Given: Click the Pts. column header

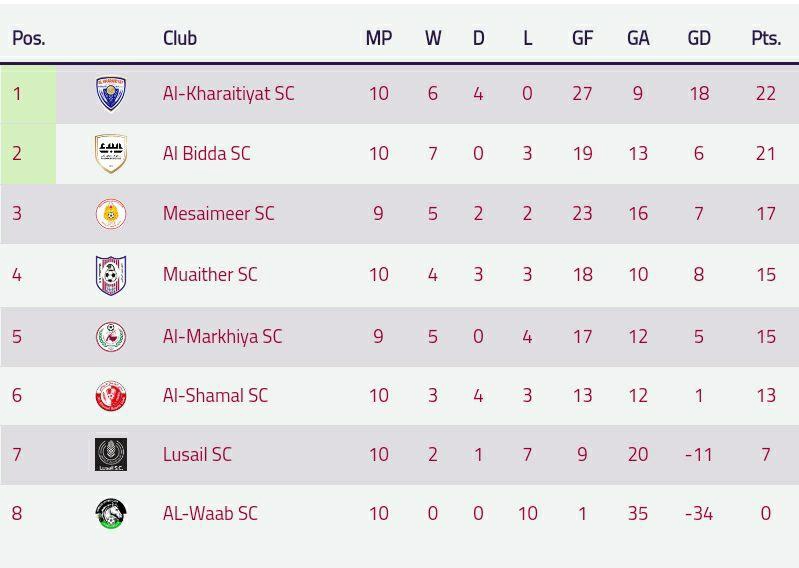Looking at the screenshot, I should tap(765, 39).
